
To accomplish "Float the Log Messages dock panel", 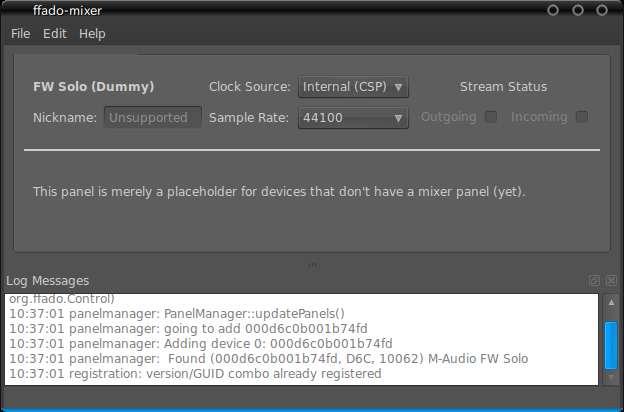I will (594, 281).
